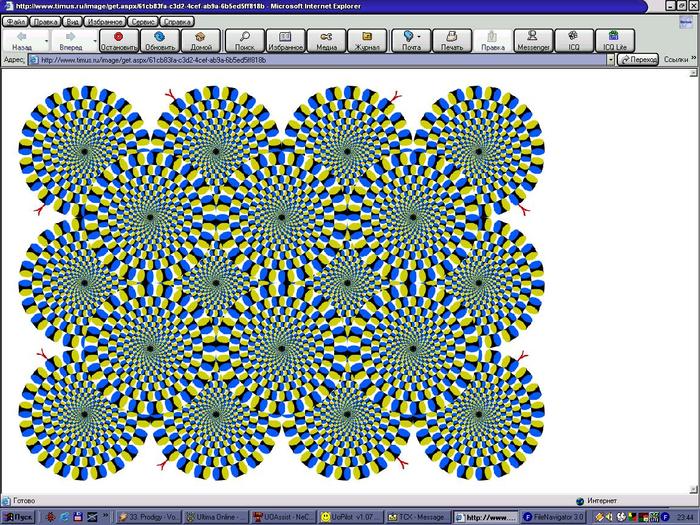This screenshot has width=700, height=525.
Task: Open the Назад history dropdown arrow
Action: coord(46,41)
